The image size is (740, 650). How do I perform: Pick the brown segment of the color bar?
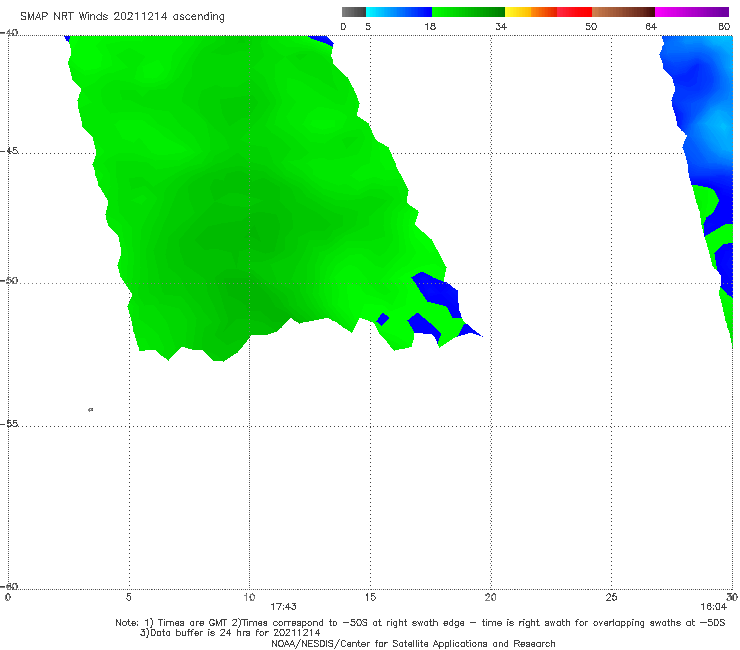(x=623, y=12)
